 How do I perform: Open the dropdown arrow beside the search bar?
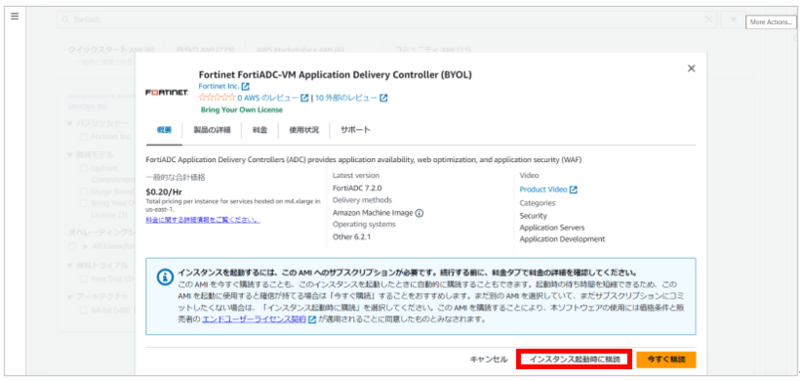[x=733, y=19]
